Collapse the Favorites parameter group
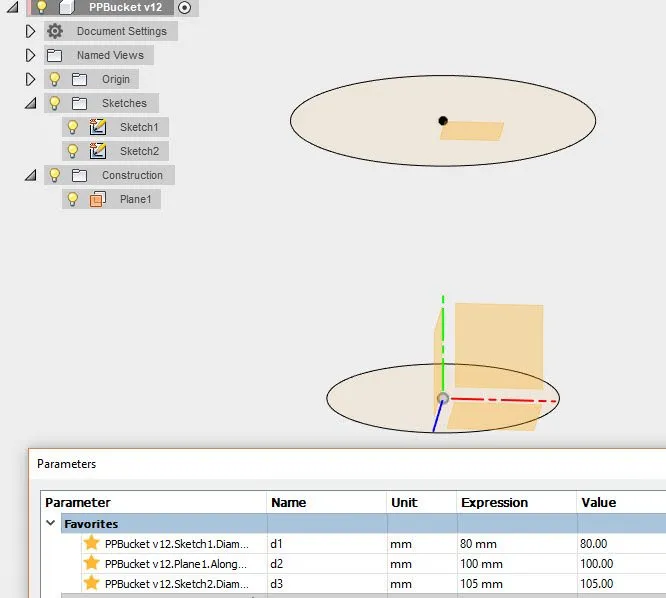Image resolution: width=666 pixels, height=598 pixels. pyautogui.click(x=51, y=523)
